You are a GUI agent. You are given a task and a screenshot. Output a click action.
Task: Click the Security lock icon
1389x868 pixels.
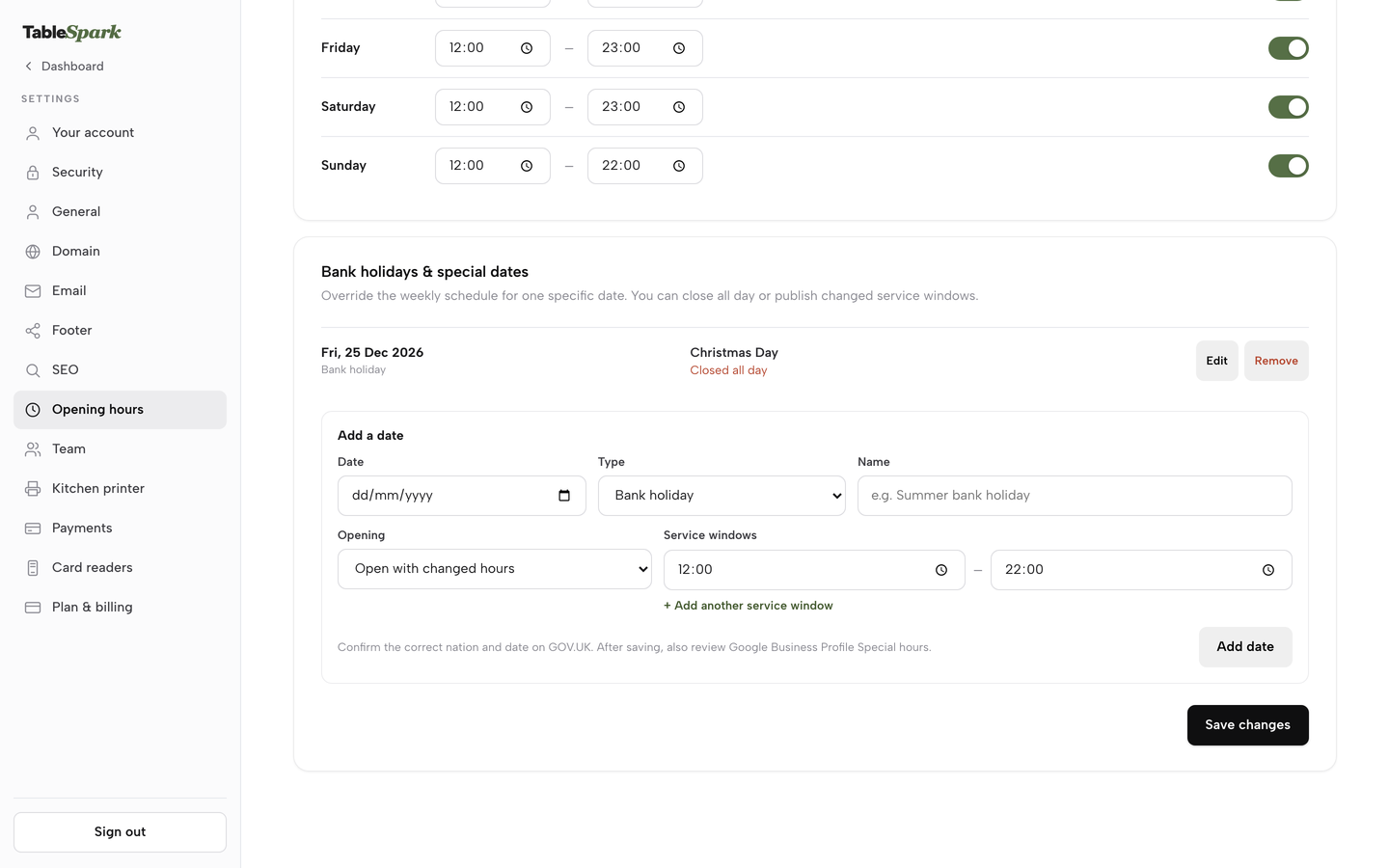(x=33, y=173)
